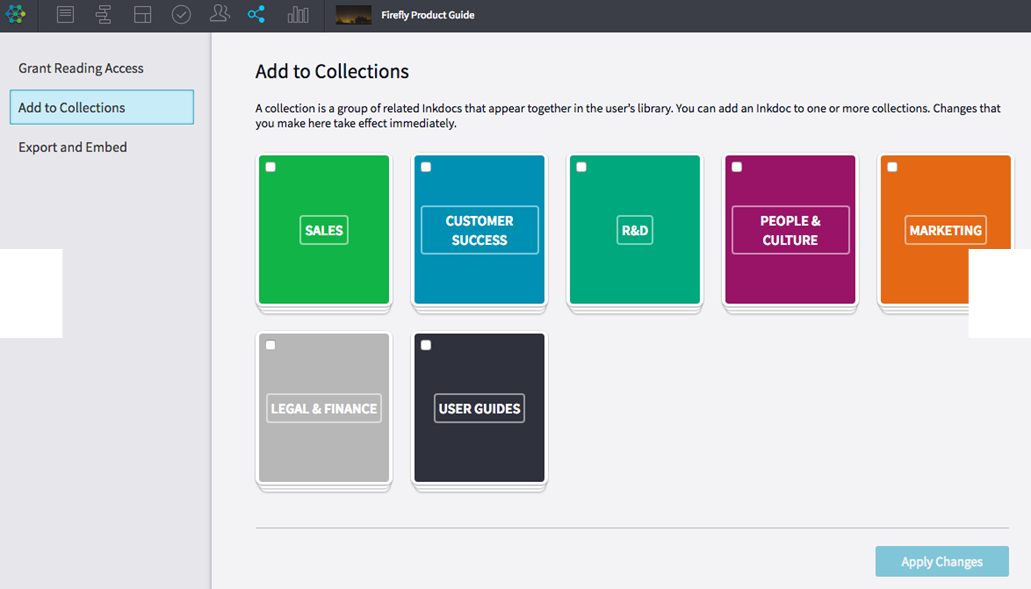Click the Inkit logo icon in top bar

(x=16, y=15)
